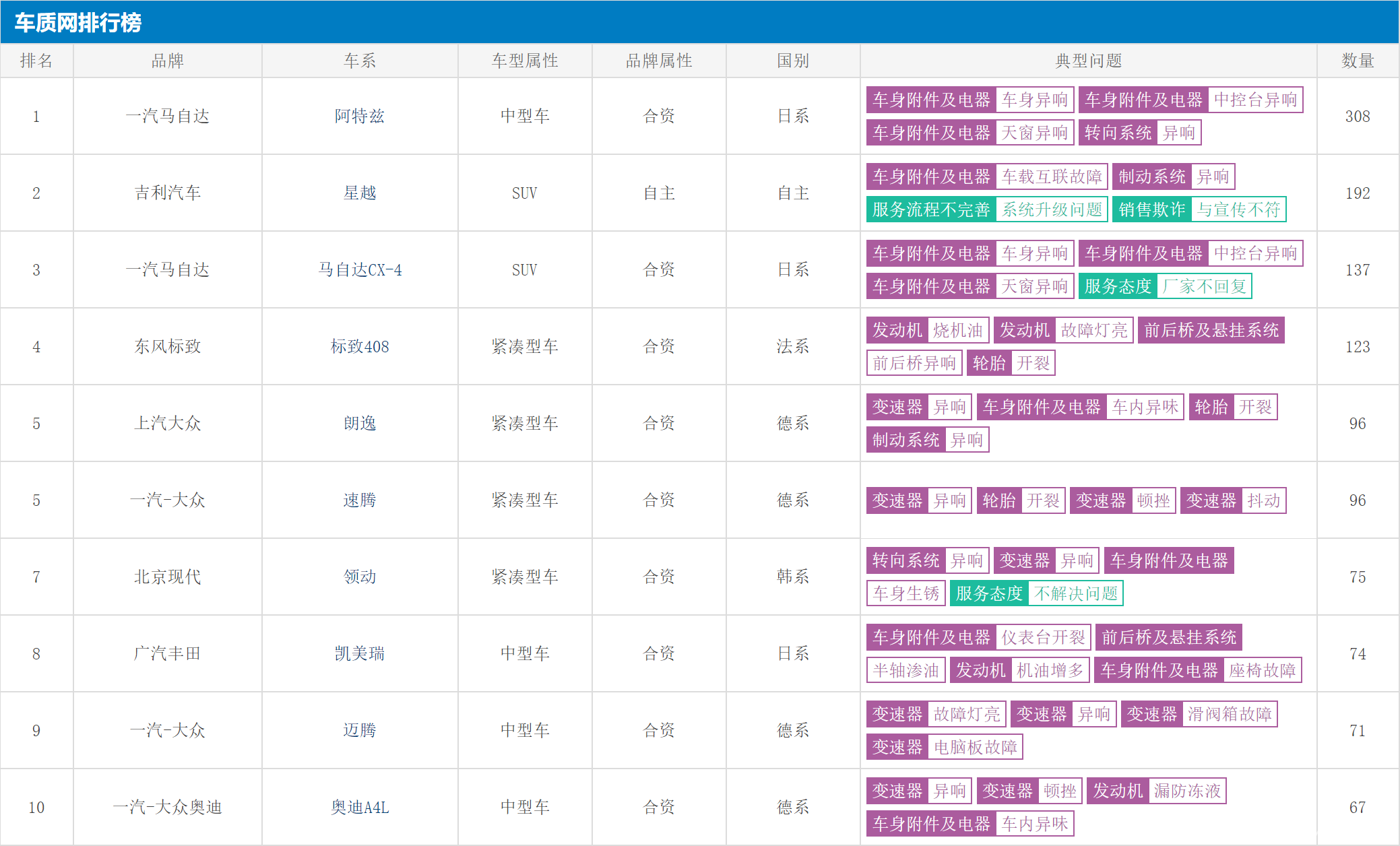The image size is (1400, 846).
Task: Click the 车质网排行榜 title header
Action: pos(78,23)
